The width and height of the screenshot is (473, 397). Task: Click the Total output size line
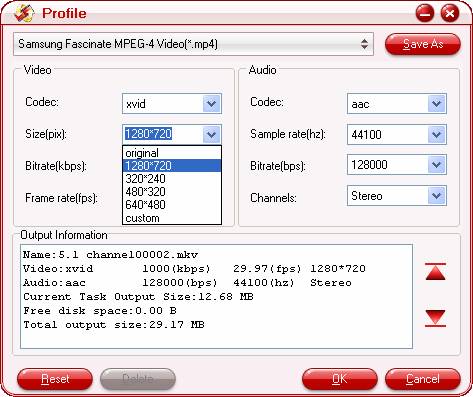tap(114, 325)
